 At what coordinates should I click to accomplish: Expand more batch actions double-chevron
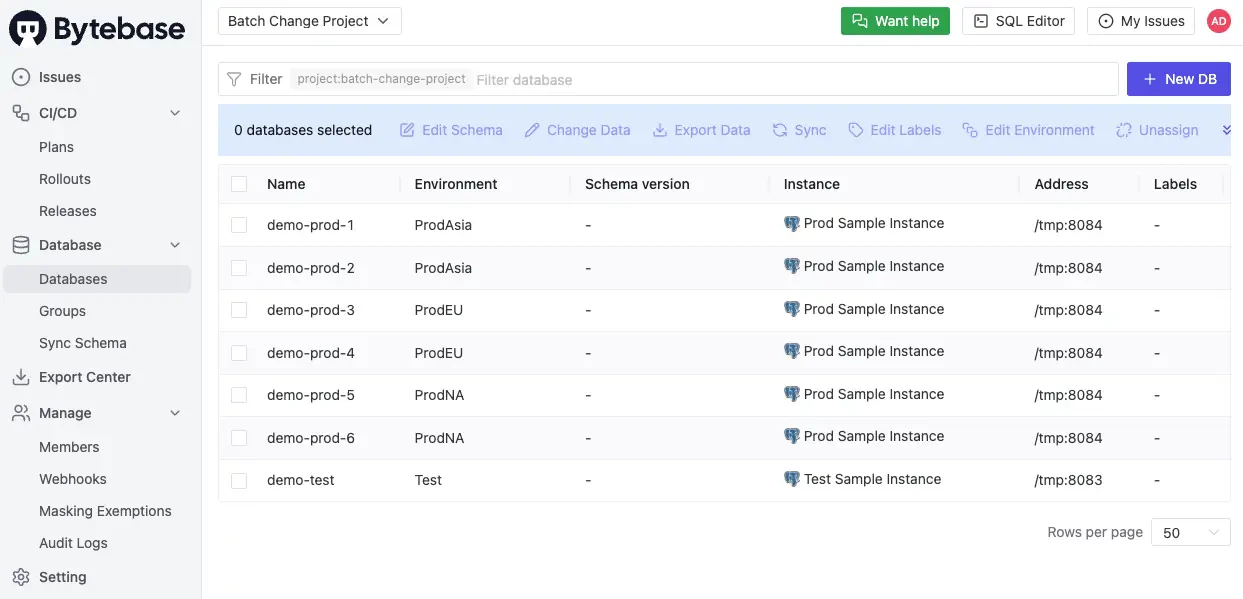pos(1226,130)
